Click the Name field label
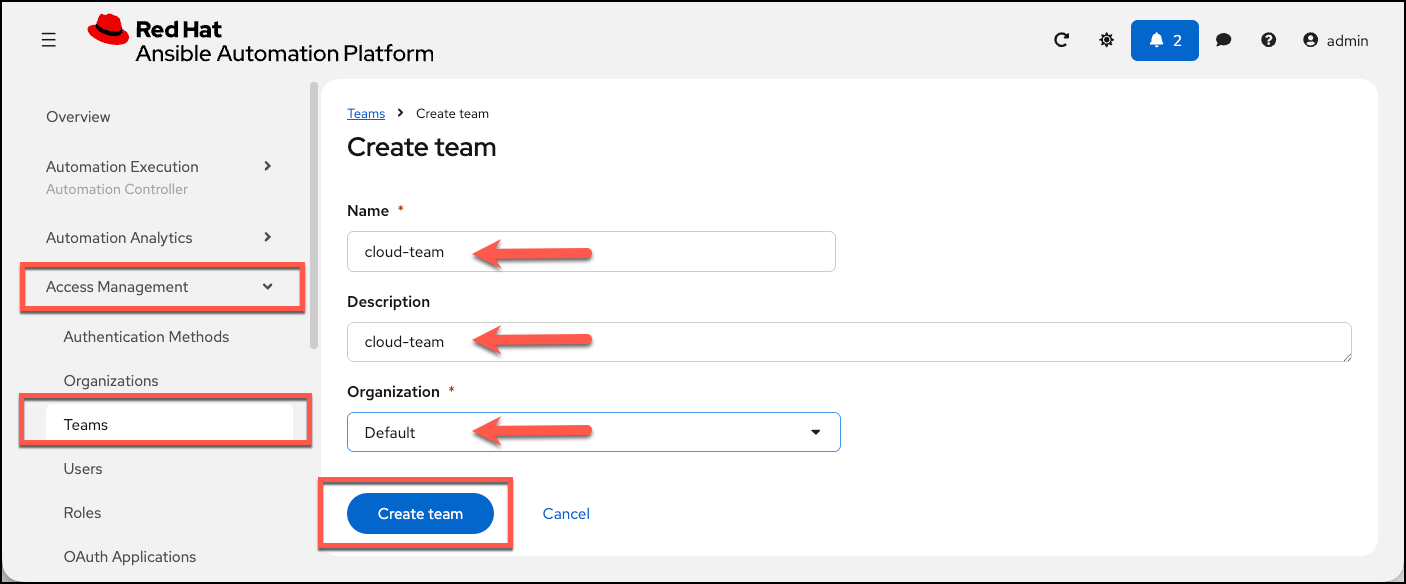Image resolution: width=1406 pixels, height=584 pixels. click(368, 211)
